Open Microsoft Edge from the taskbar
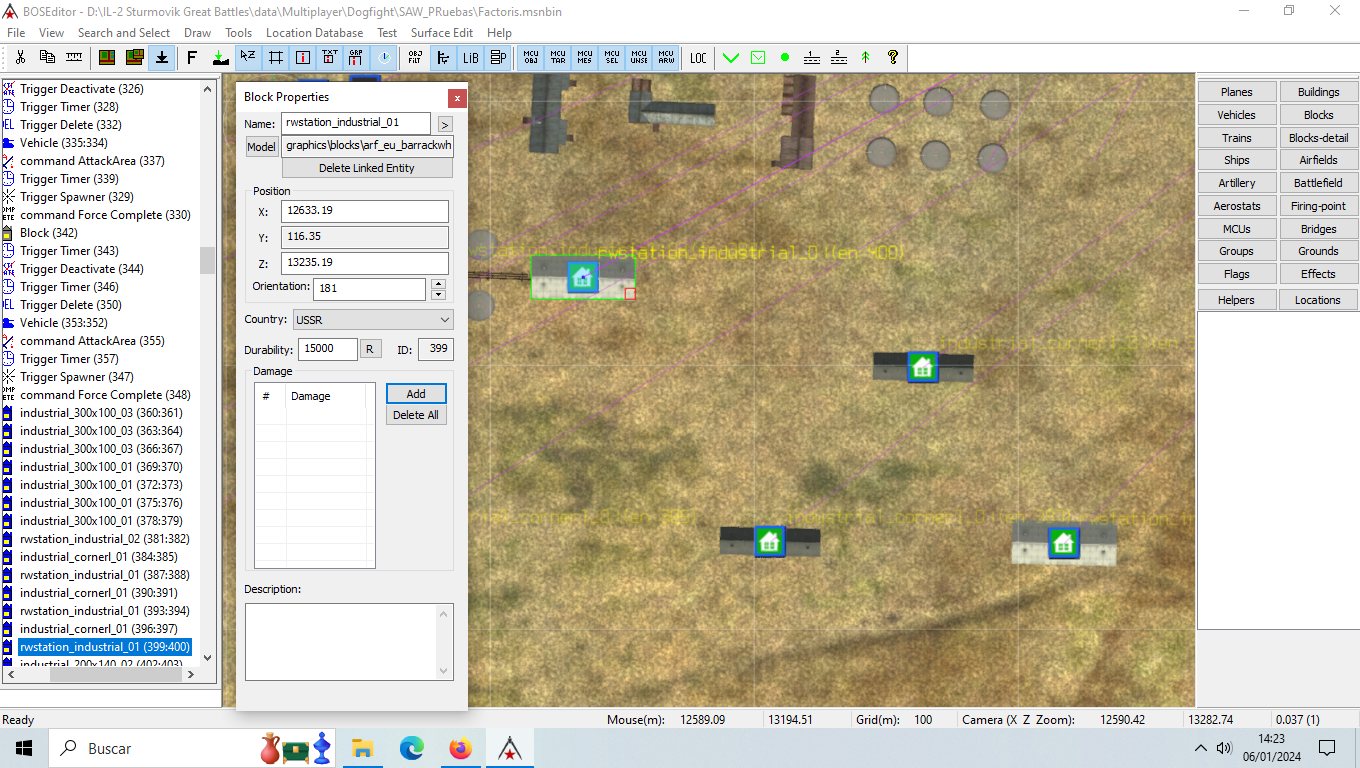Image resolution: width=1360 pixels, height=768 pixels. [x=412, y=748]
